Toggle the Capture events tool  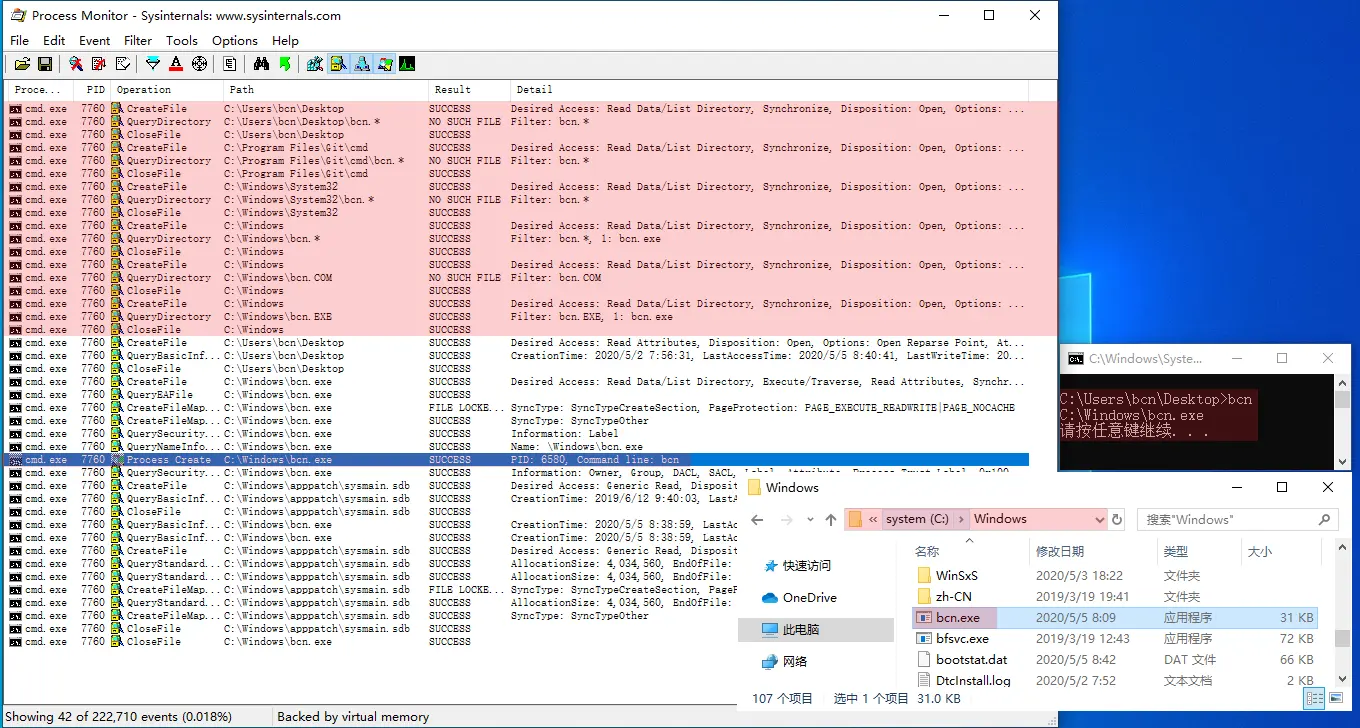point(74,63)
